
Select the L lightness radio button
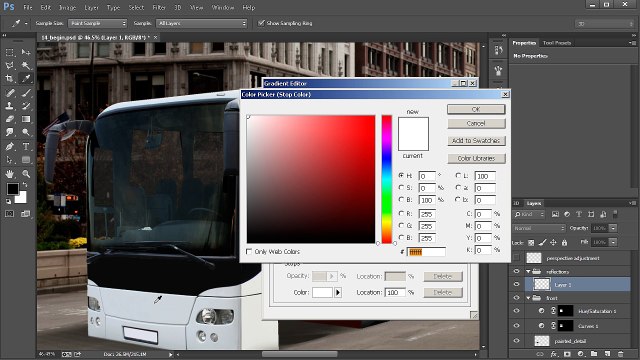tap(458, 176)
